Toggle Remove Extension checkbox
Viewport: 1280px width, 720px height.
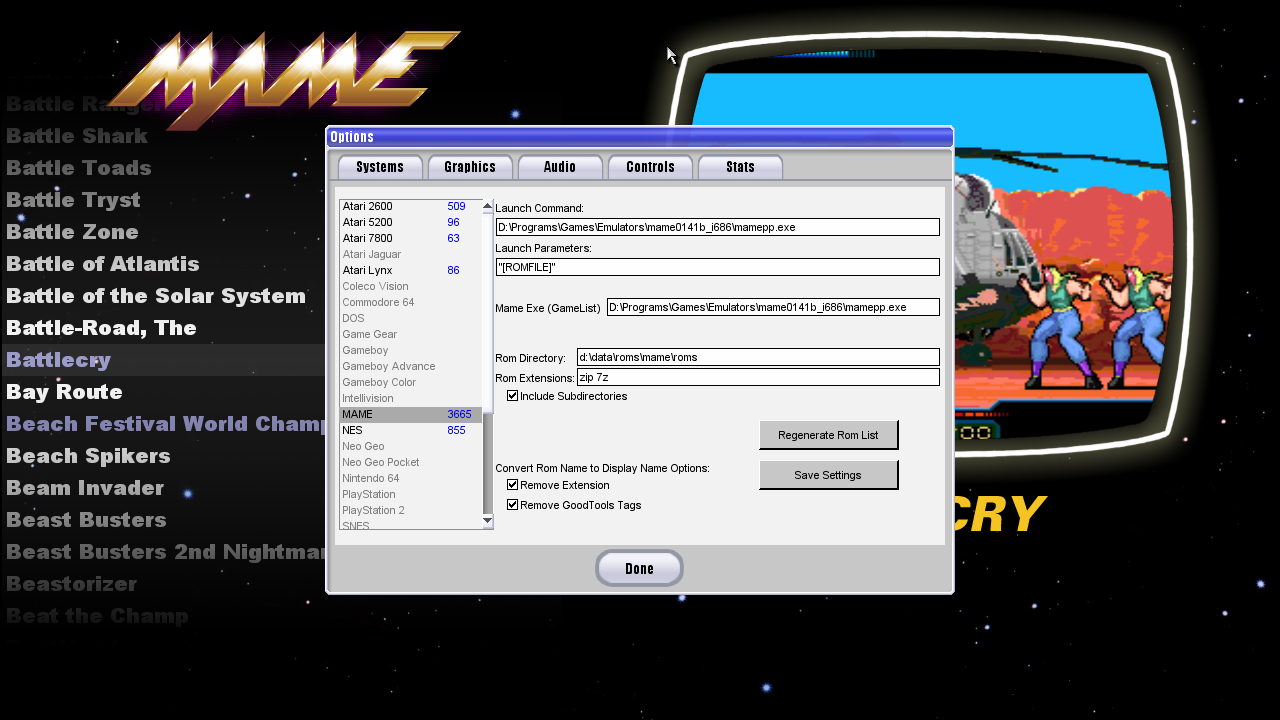[513, 485]
